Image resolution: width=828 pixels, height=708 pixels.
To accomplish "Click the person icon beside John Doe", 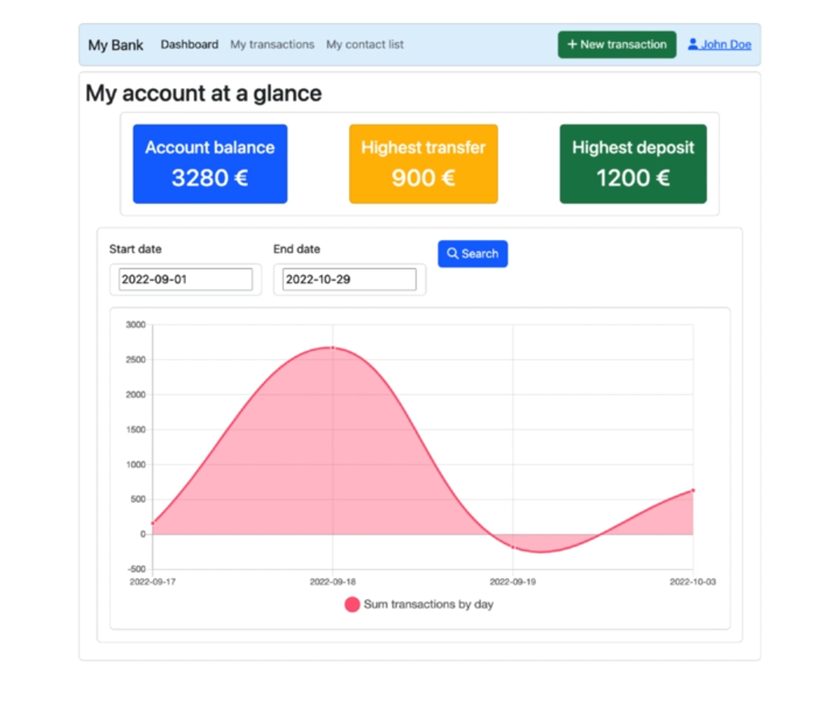I will (x=694, y=44).
